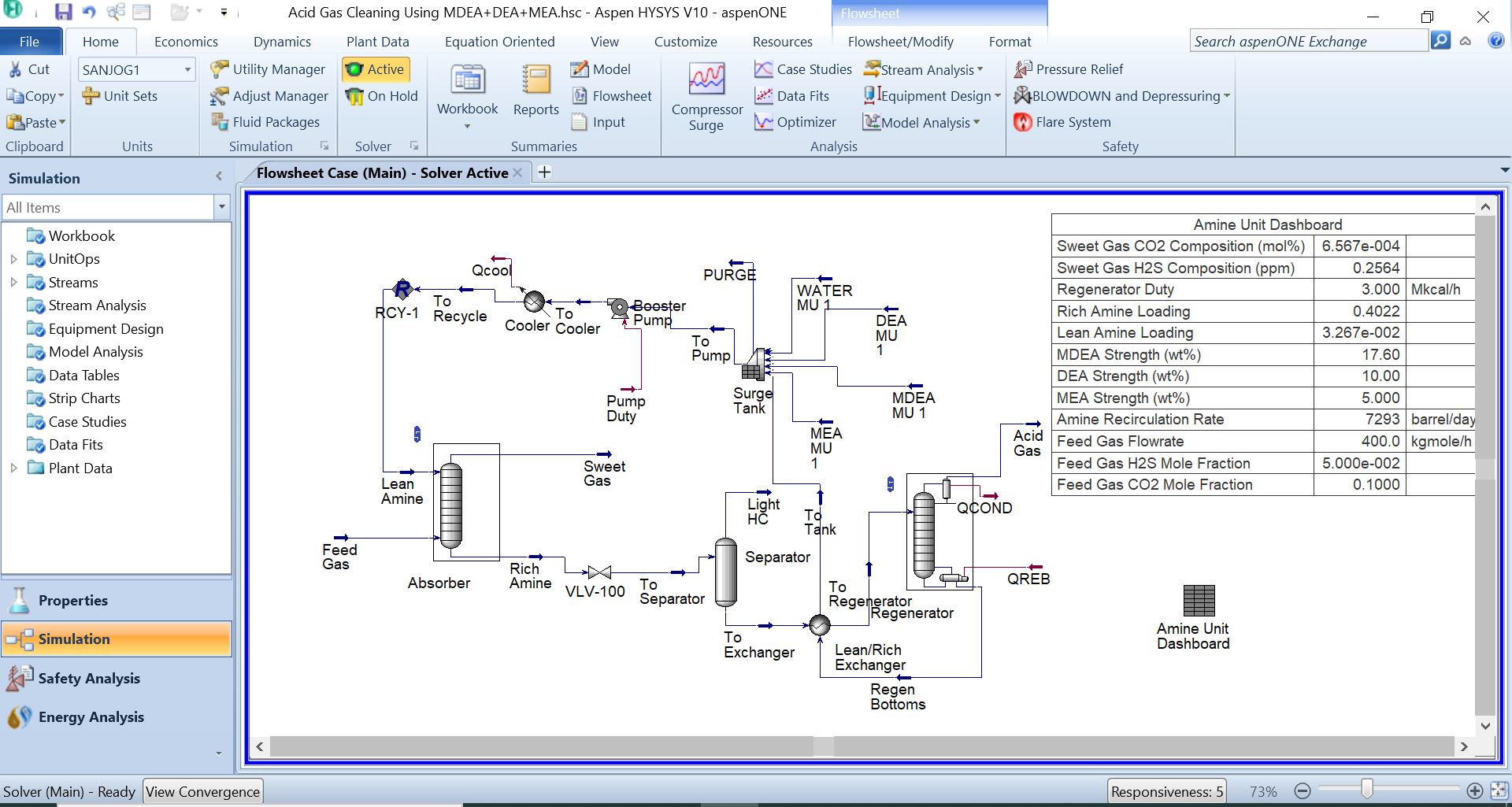Open Case Studies analysis tool
The width and height of the screenshot is (1512, 807).
(x=803, y=69)
